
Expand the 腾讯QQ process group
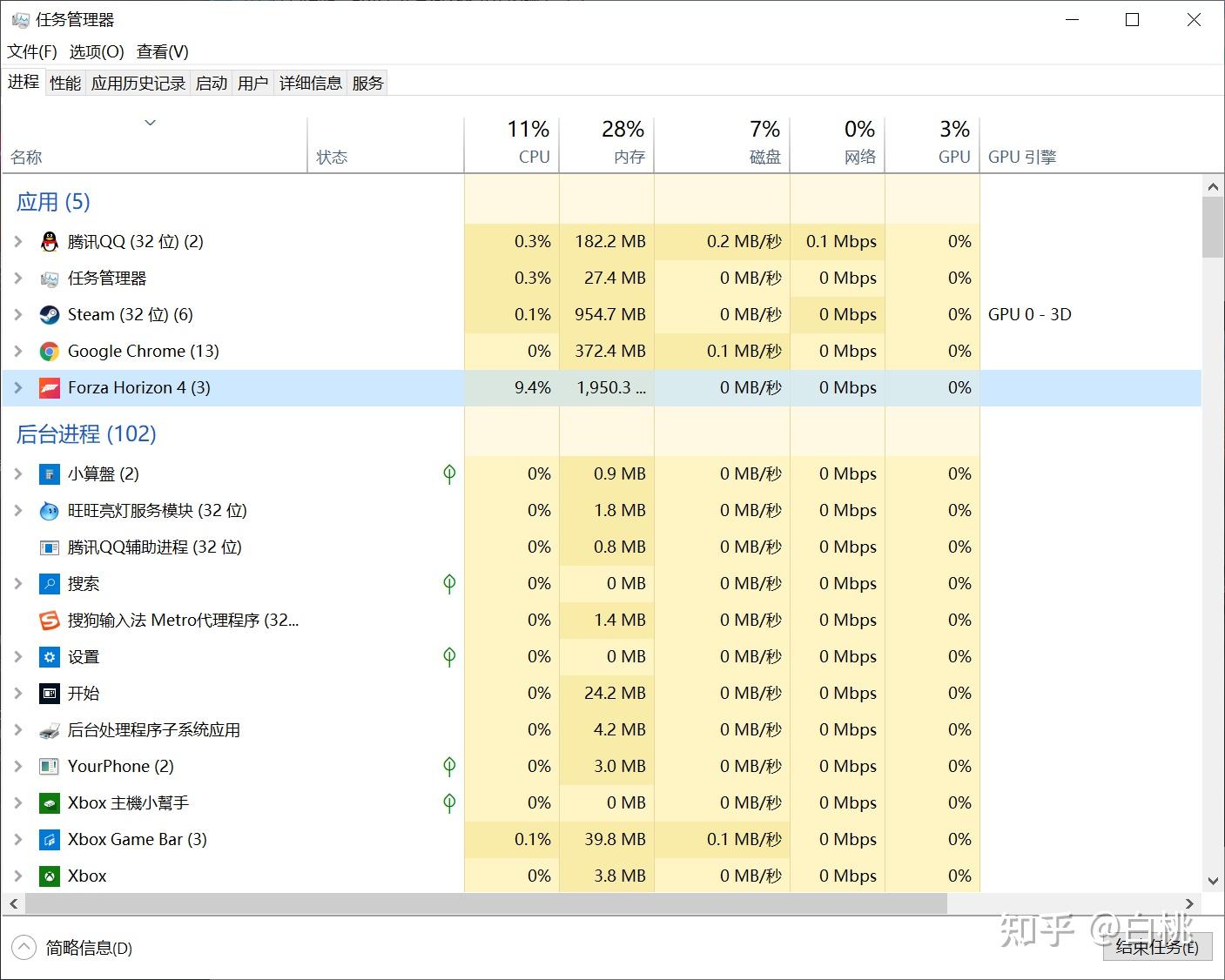coord(19,241)
